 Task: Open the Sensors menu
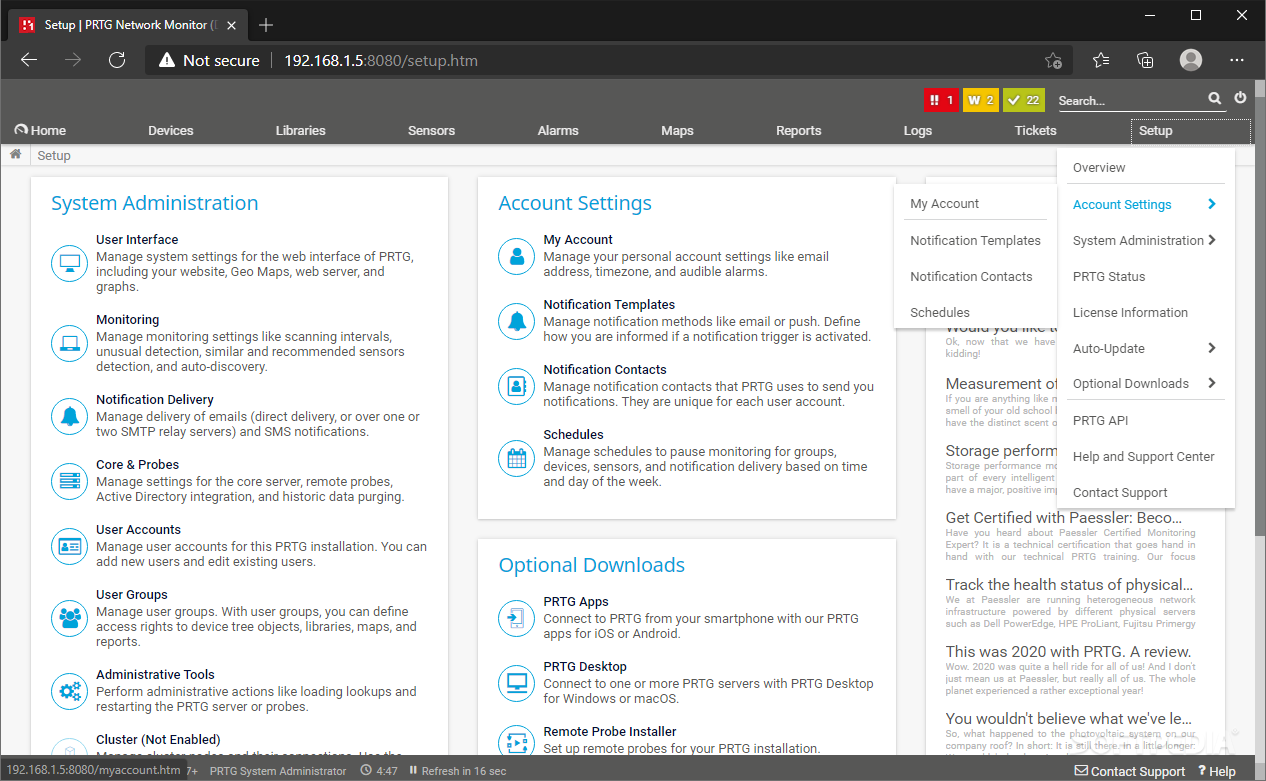click(x=431, y=130)
